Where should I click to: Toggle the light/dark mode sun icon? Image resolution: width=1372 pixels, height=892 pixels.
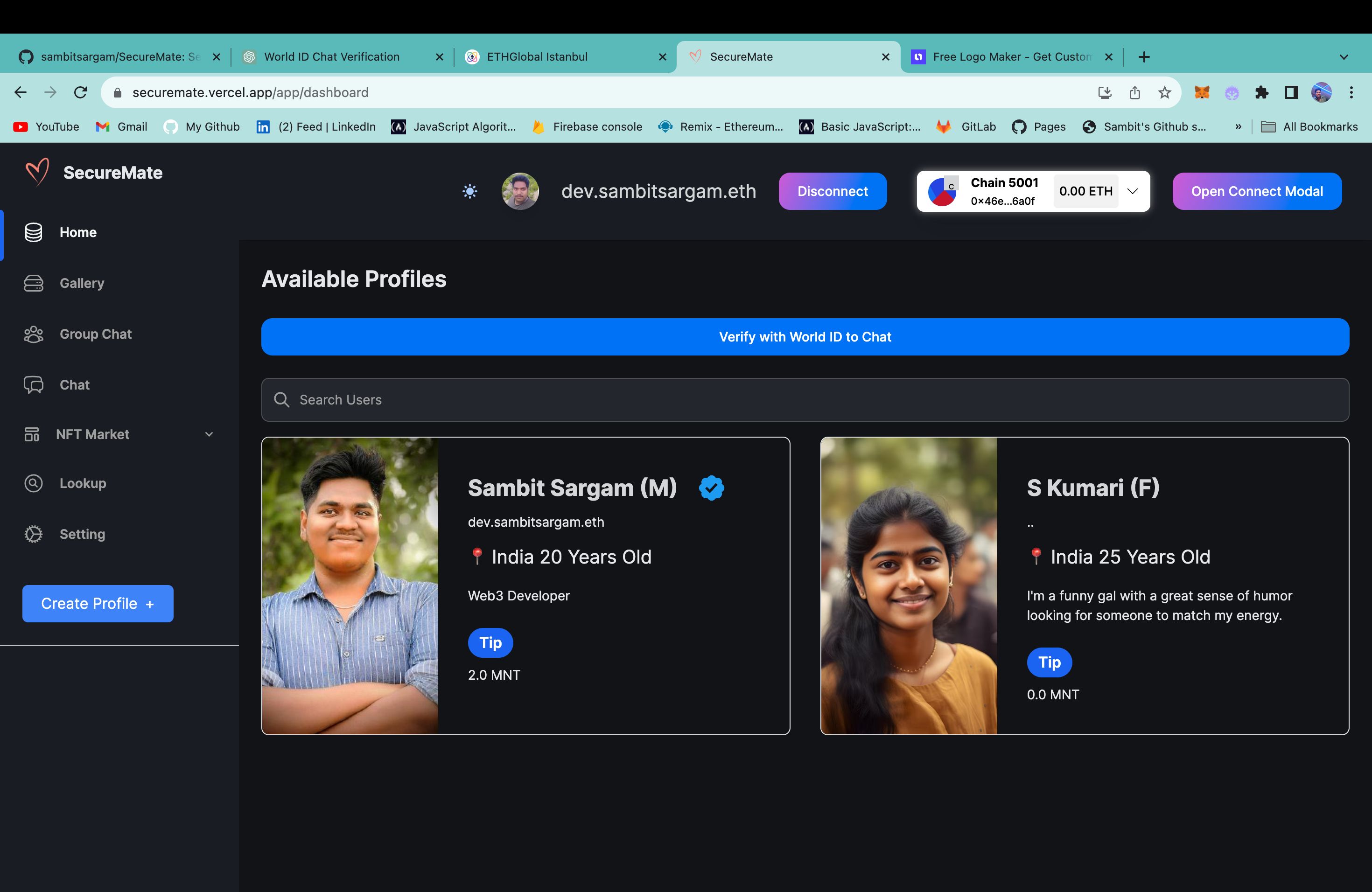tap(469, 191)
